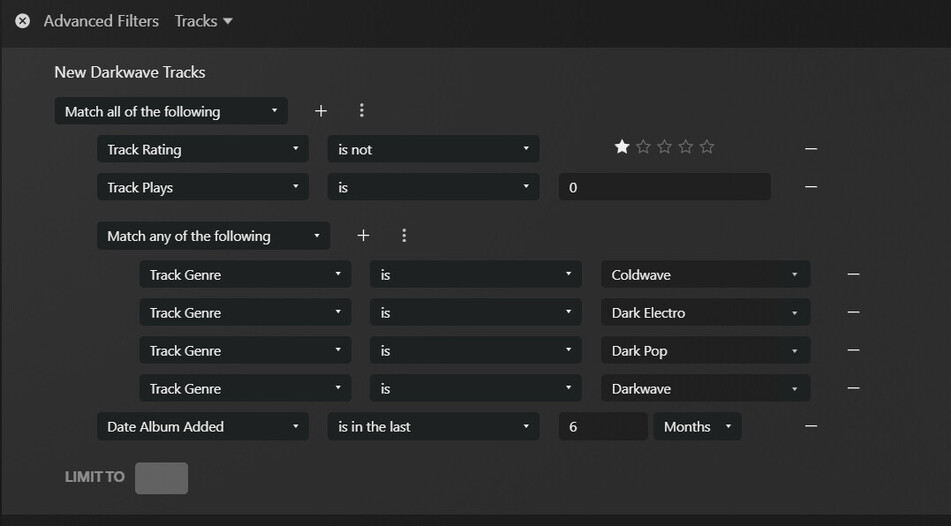This screenshot has width=951, height=526.
Task: Expand the 'Match all of the following' dropdown
Action: click(x=171, y=111)
